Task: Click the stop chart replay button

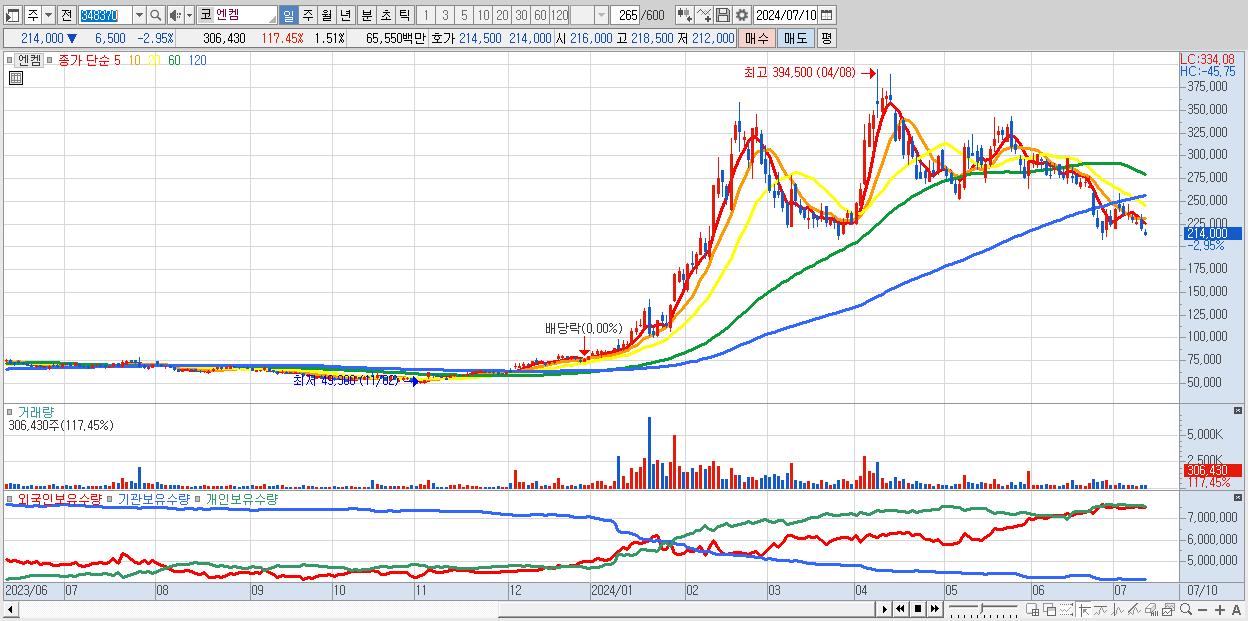Action: pyautogui.click(x=918, y=609)
